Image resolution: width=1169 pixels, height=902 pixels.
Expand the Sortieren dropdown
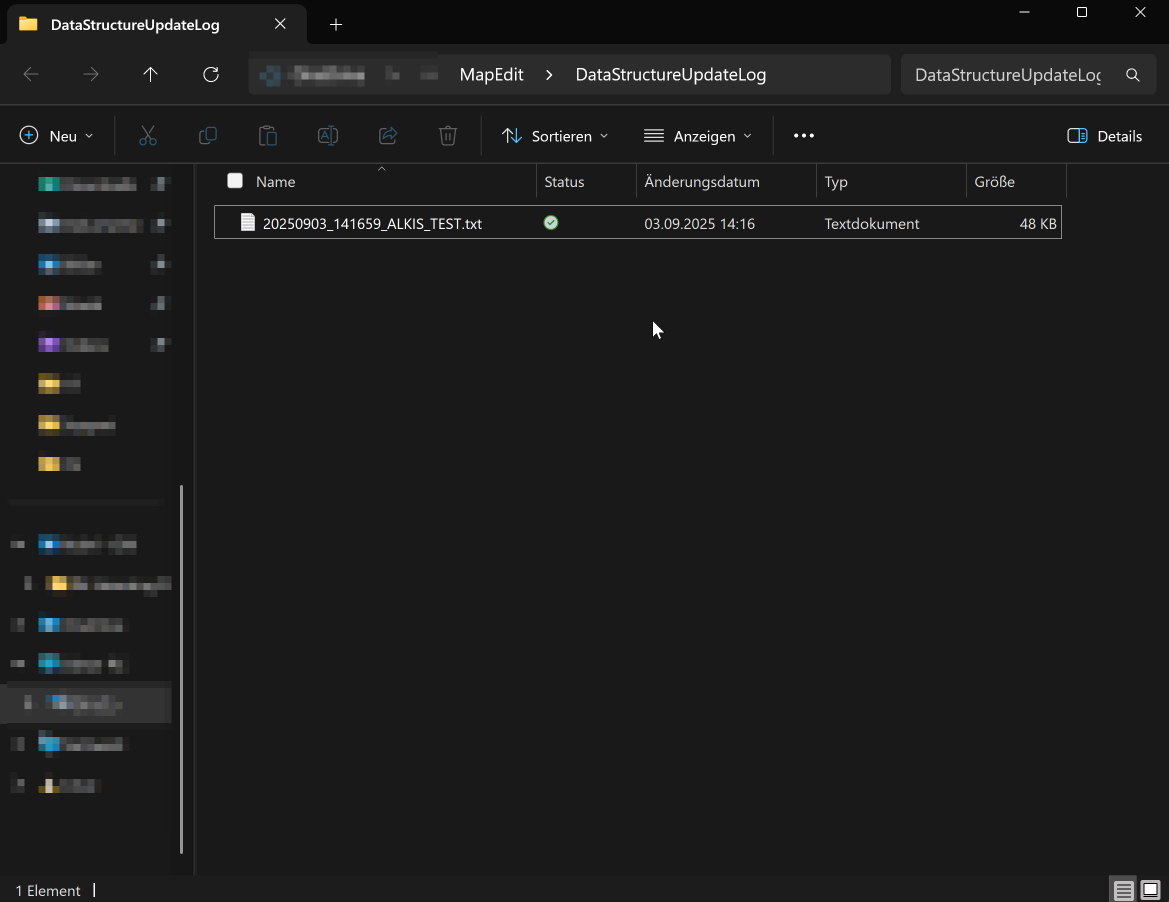point(555,136)
